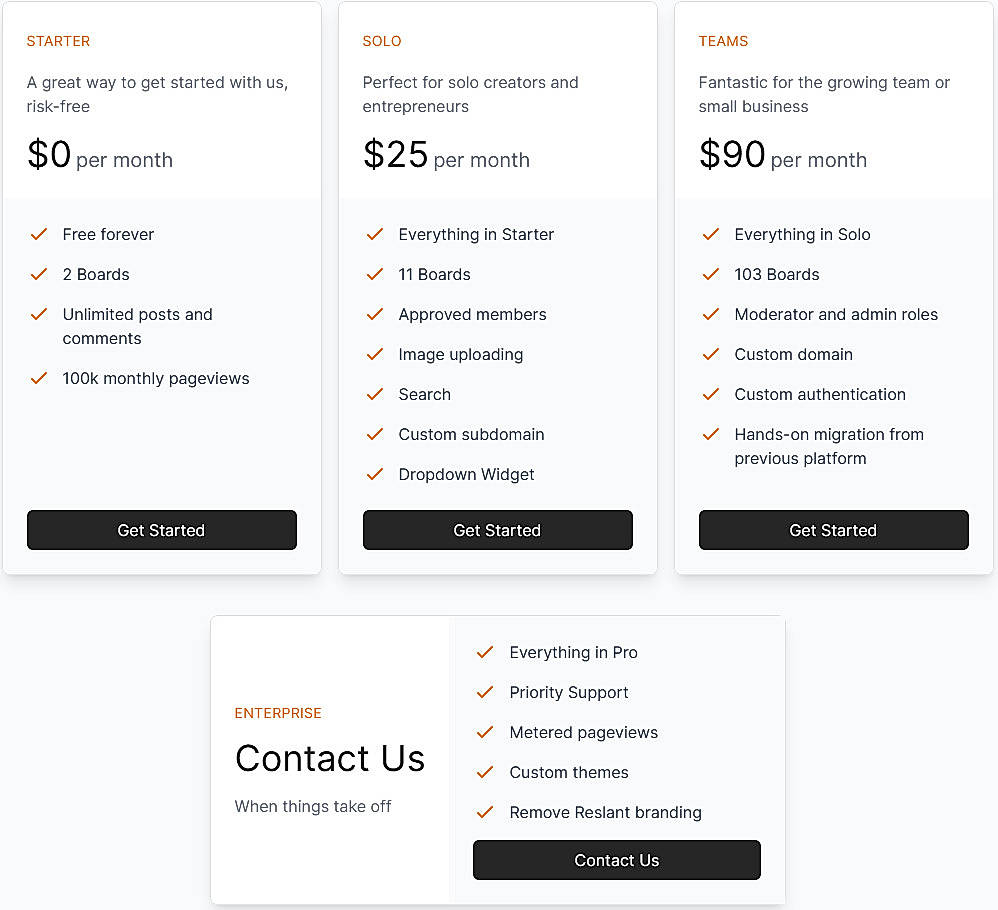Click the Contact Us heading text
This screenshot has height=910, width=998.
330,758
